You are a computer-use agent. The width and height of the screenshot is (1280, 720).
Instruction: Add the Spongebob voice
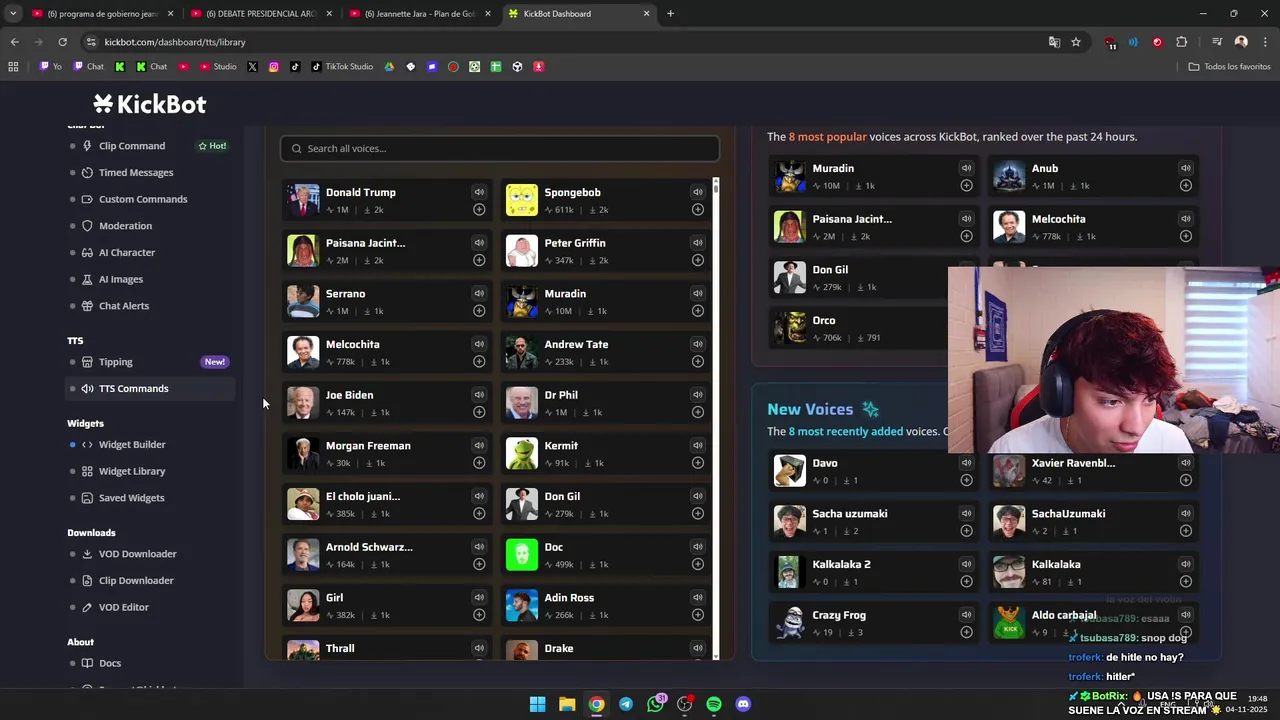697,209
